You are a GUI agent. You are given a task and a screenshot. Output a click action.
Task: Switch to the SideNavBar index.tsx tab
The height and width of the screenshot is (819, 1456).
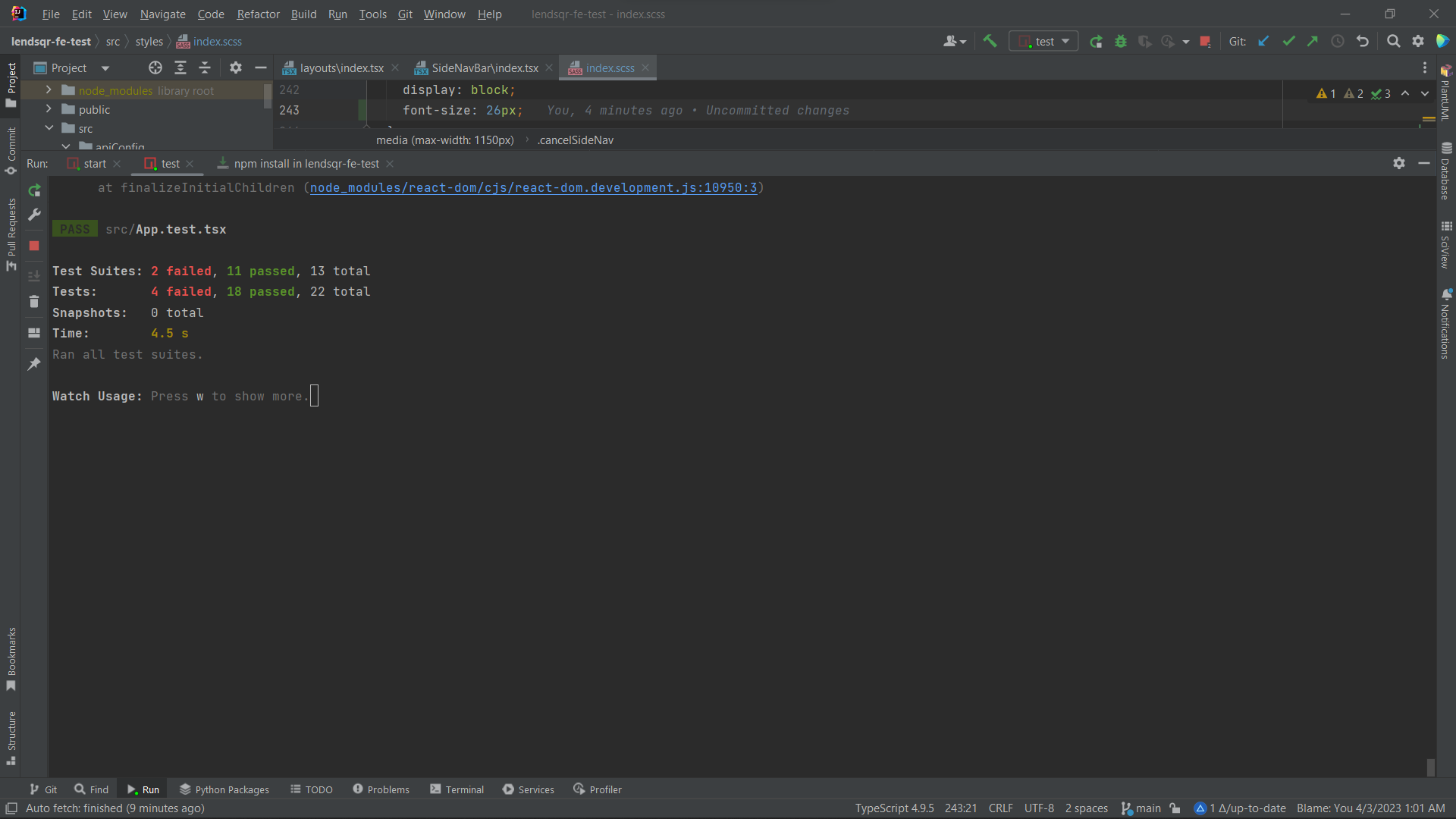(x=484, y=67)
